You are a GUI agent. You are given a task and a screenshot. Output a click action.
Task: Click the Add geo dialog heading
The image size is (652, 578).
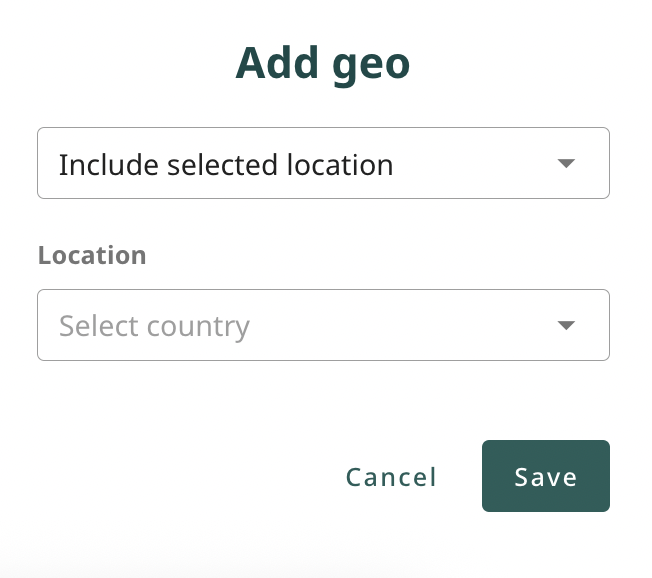(323, 64)
